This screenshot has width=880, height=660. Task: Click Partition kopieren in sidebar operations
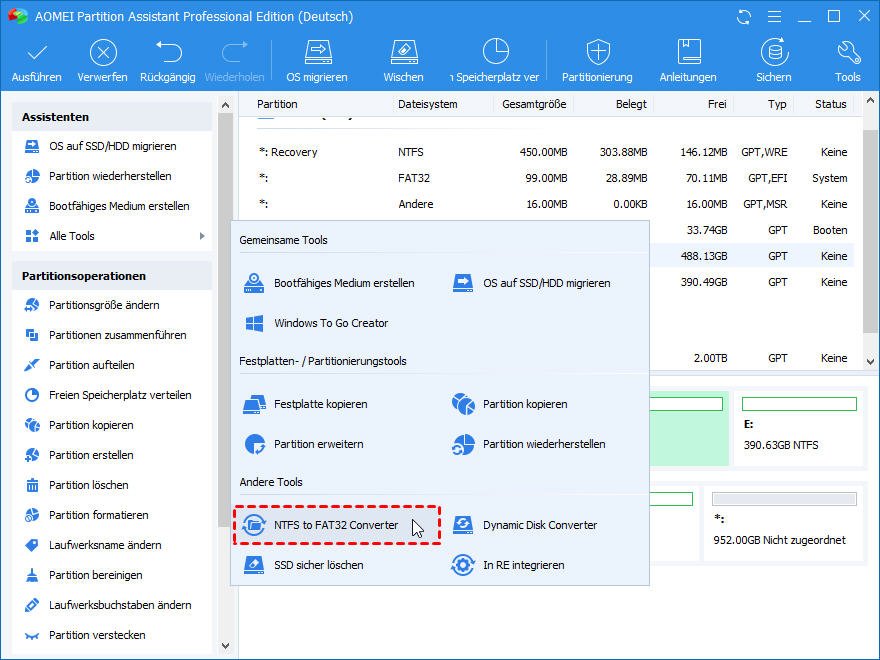point(112,425)
